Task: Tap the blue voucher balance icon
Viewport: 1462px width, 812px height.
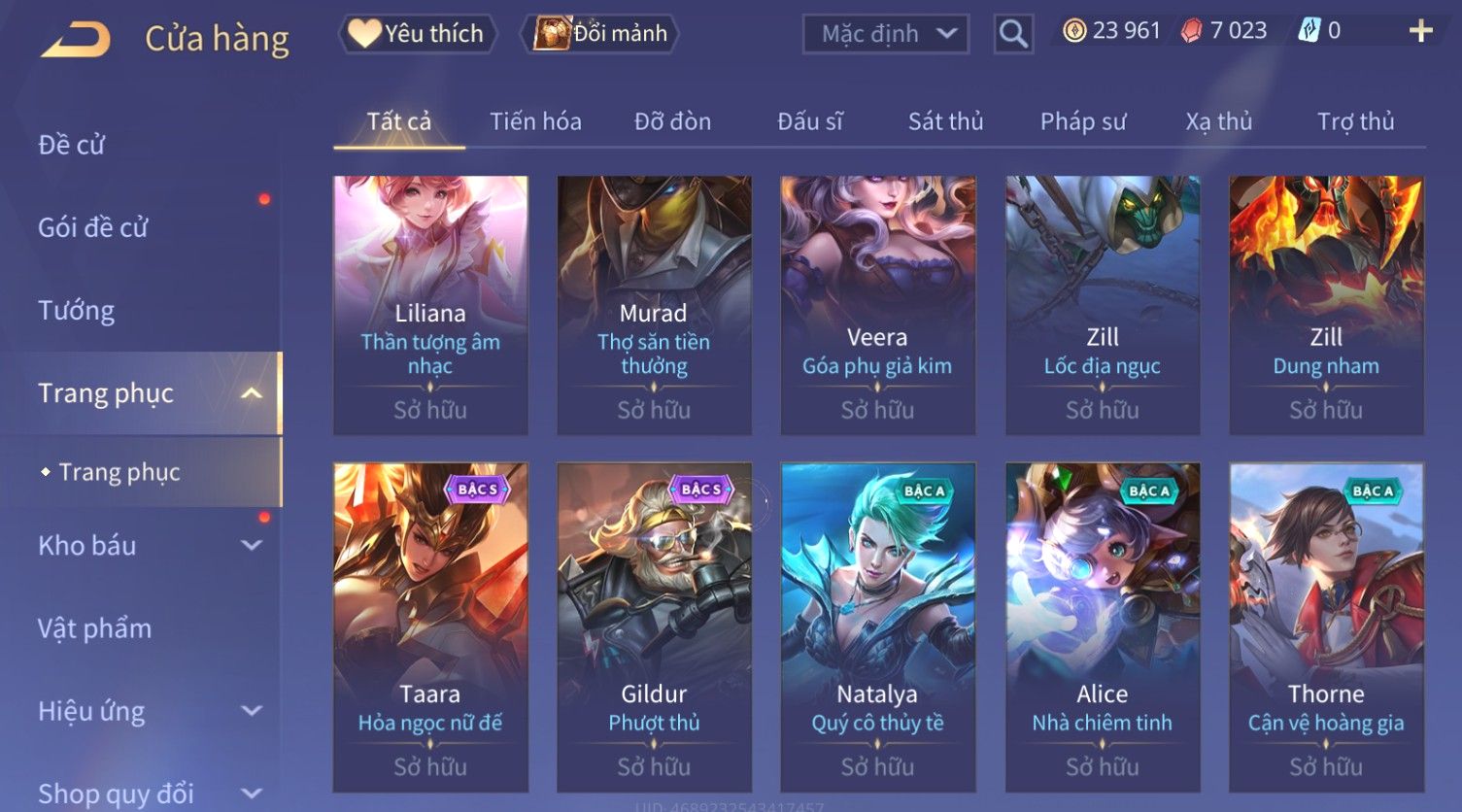Action: 1309,31
